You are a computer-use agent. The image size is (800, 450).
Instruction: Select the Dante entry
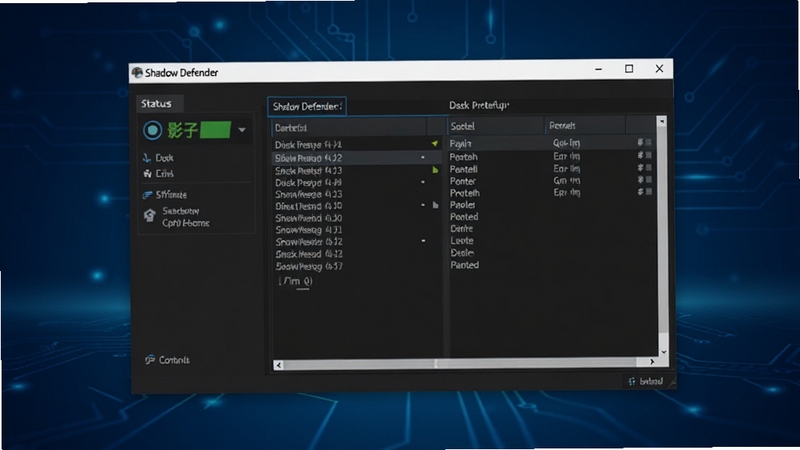coord(461,229)
